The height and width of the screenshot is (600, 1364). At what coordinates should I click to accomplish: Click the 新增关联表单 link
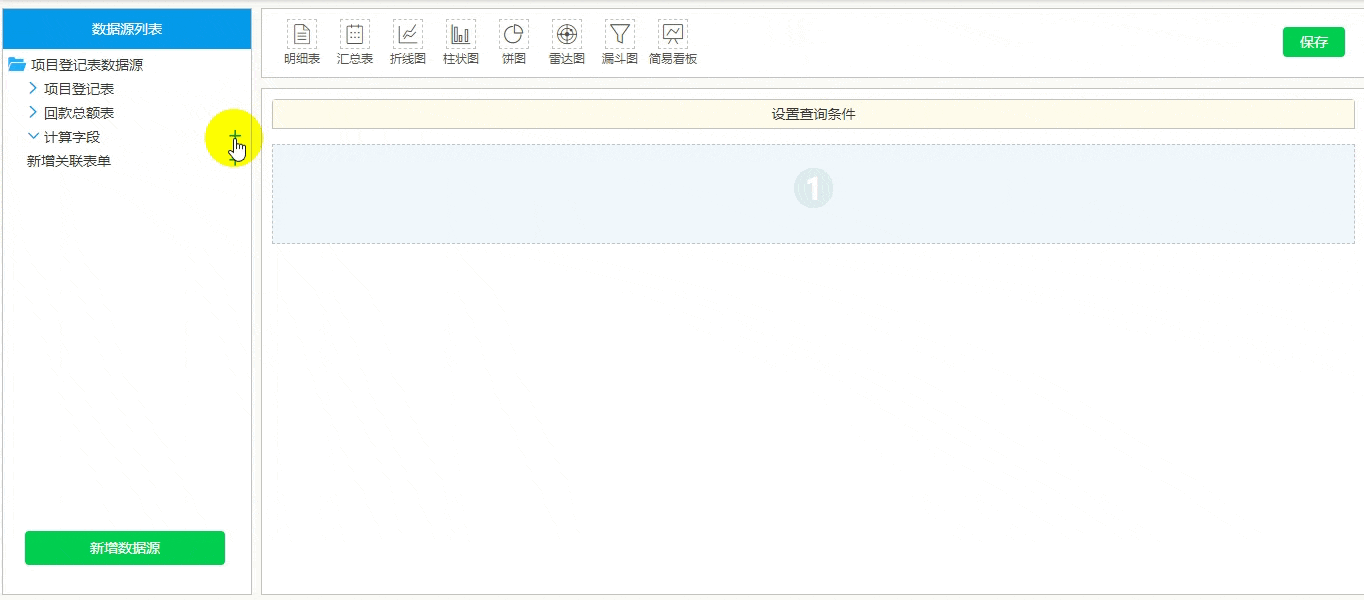(x=69, y=161)
